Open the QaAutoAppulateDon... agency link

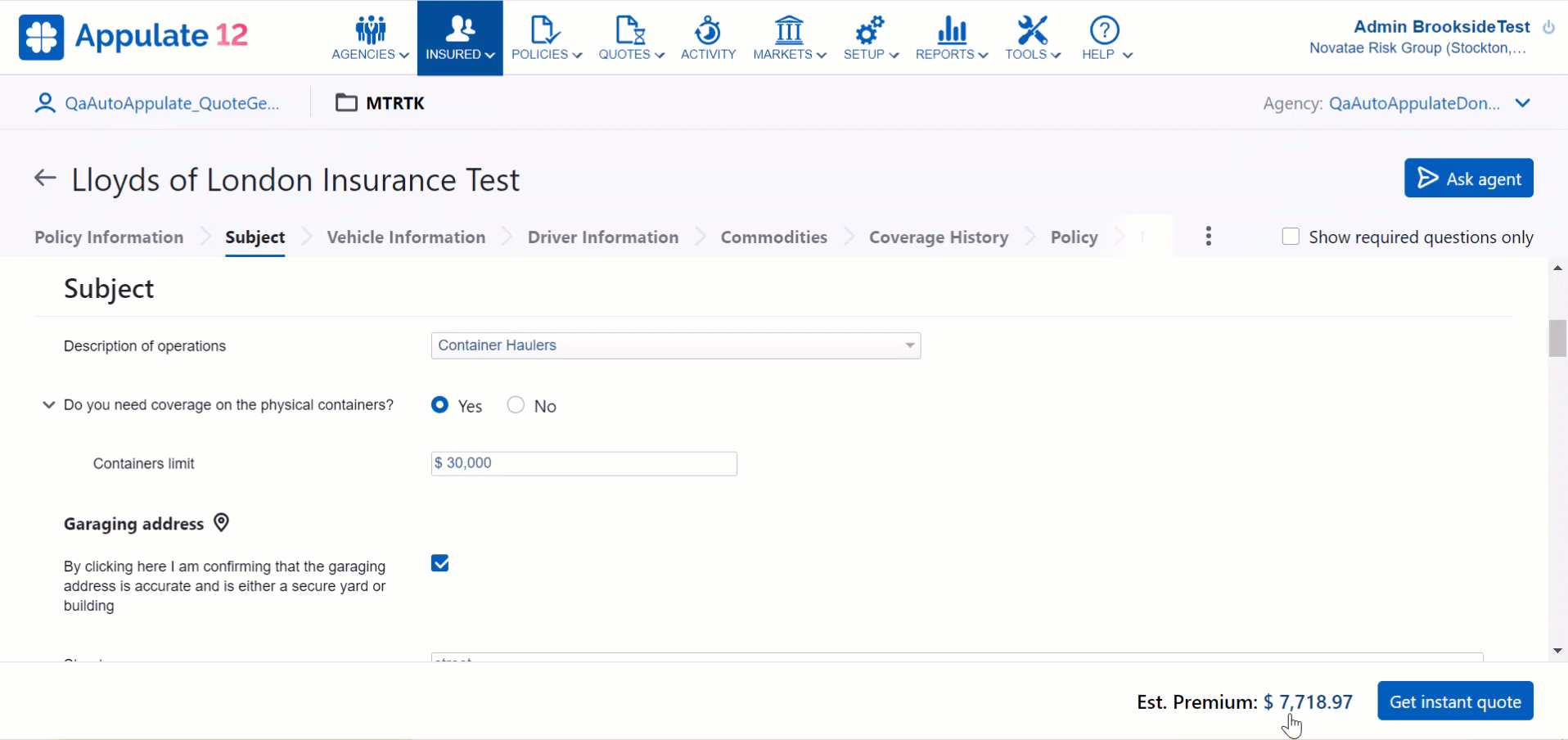tap(1414, 103)
